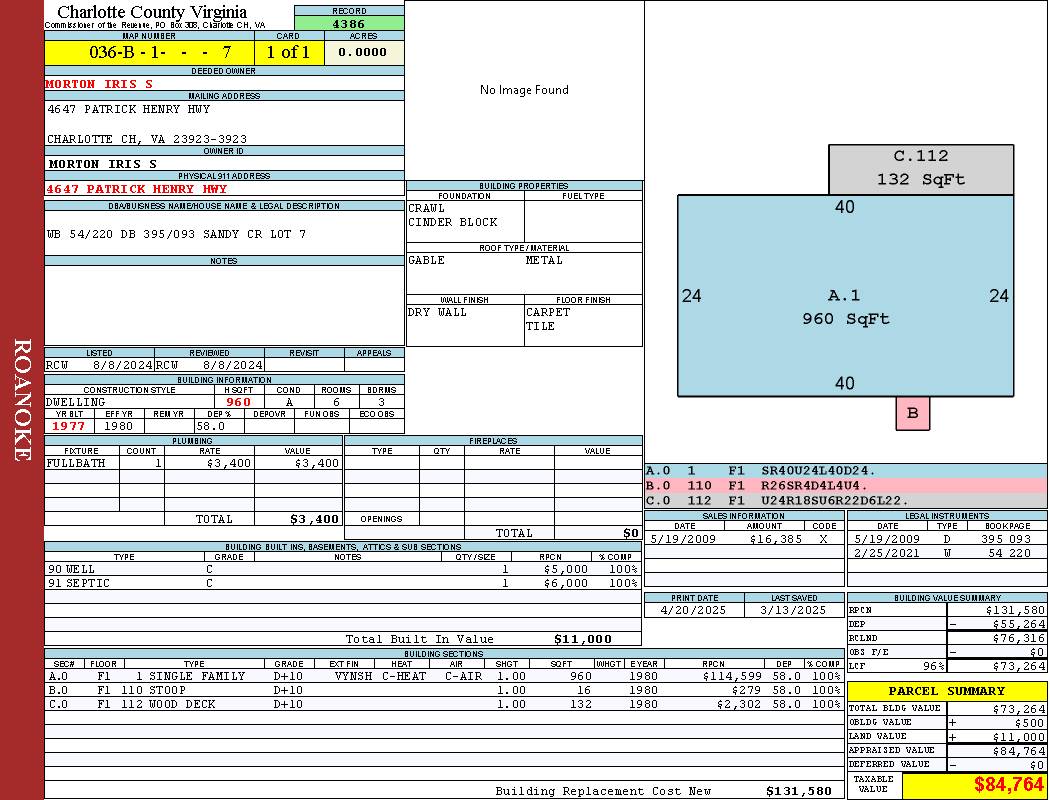Click the yellow card '1 of 1' box
This screenshot has height=800, width=1050.
click(x=288, y=52)
